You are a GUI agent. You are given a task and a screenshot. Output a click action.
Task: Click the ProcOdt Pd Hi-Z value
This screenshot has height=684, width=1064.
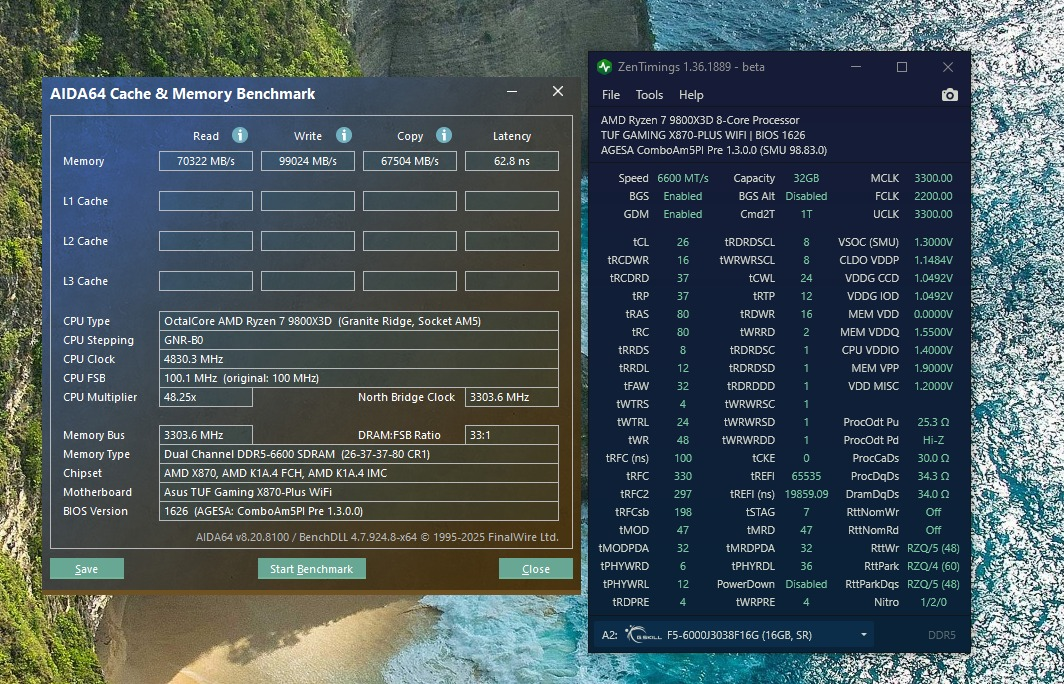click(933, 440)
